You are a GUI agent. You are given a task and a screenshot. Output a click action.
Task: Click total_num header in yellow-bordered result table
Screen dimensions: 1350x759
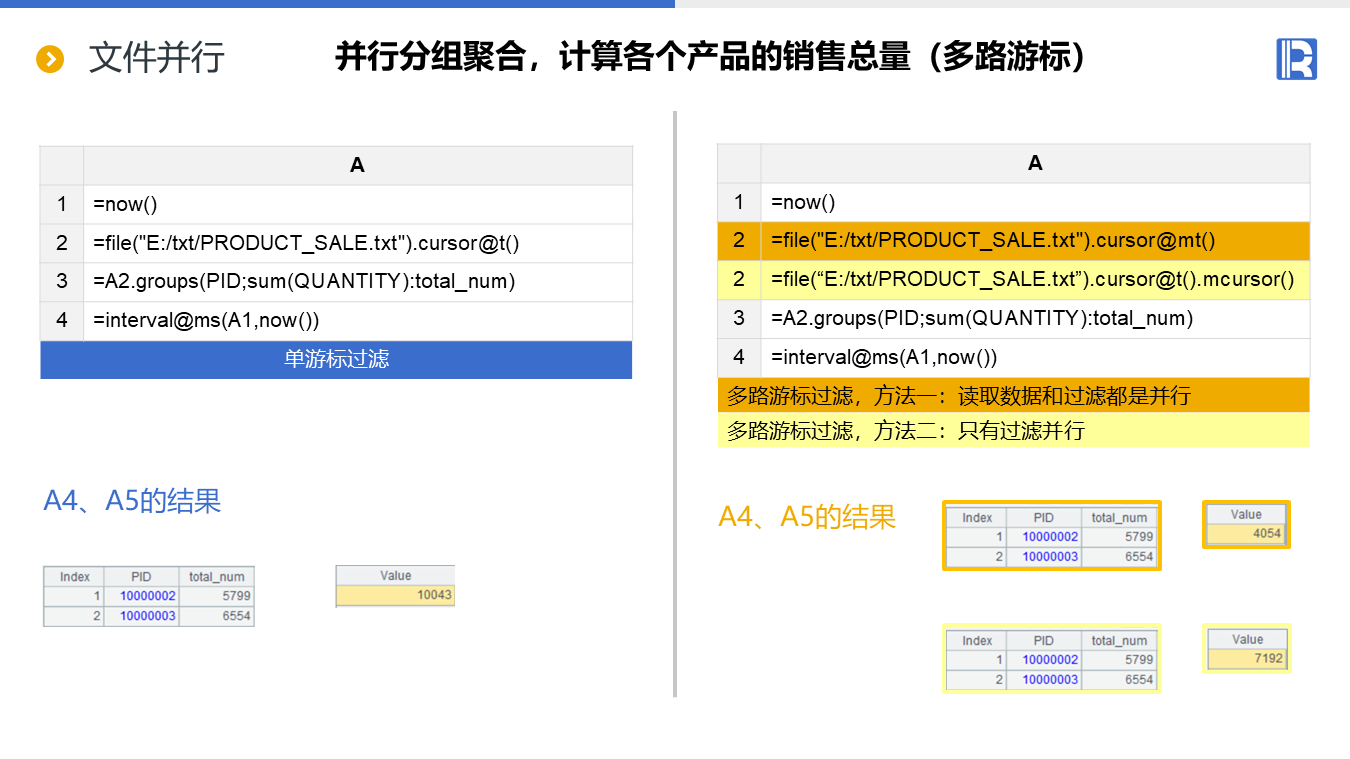tap(1119, 641)
